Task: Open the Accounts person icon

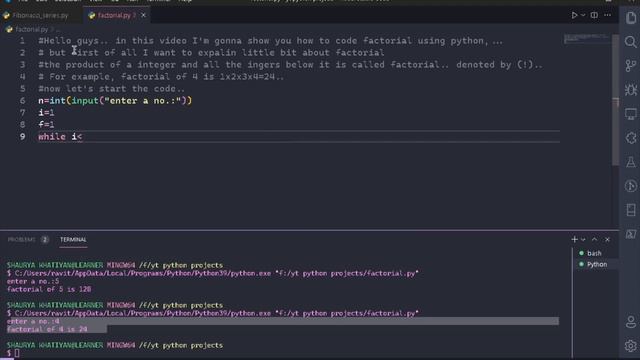Action: click(631, 322)
